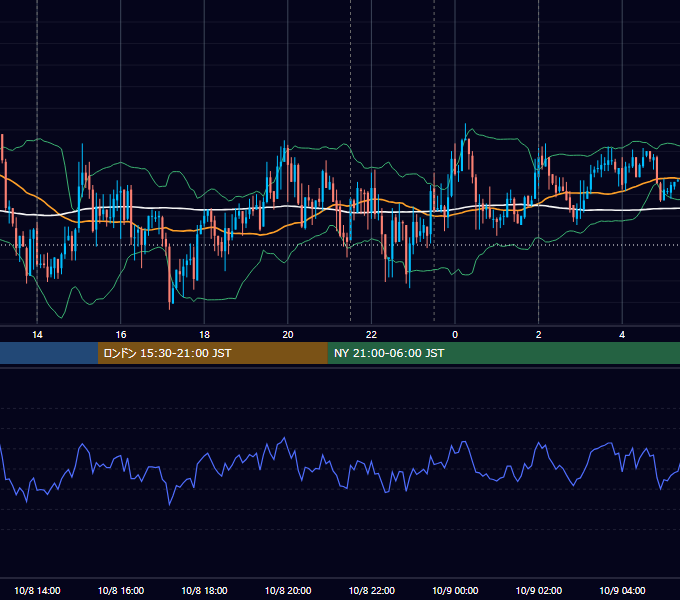The width and height of the screenshot is (680, 600).
Task: Select the hour label 2 on price chart axis
Action: coord(539,335)
